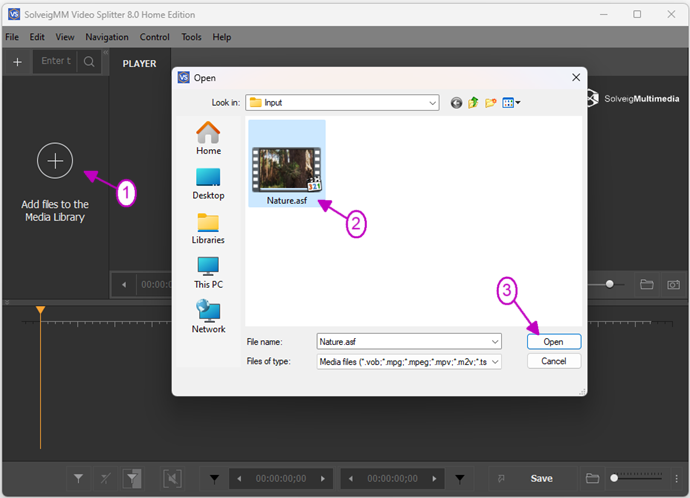Click the orange timeline cursor marker
Screen dimensions: 690x498
click(x=40, y=310)
